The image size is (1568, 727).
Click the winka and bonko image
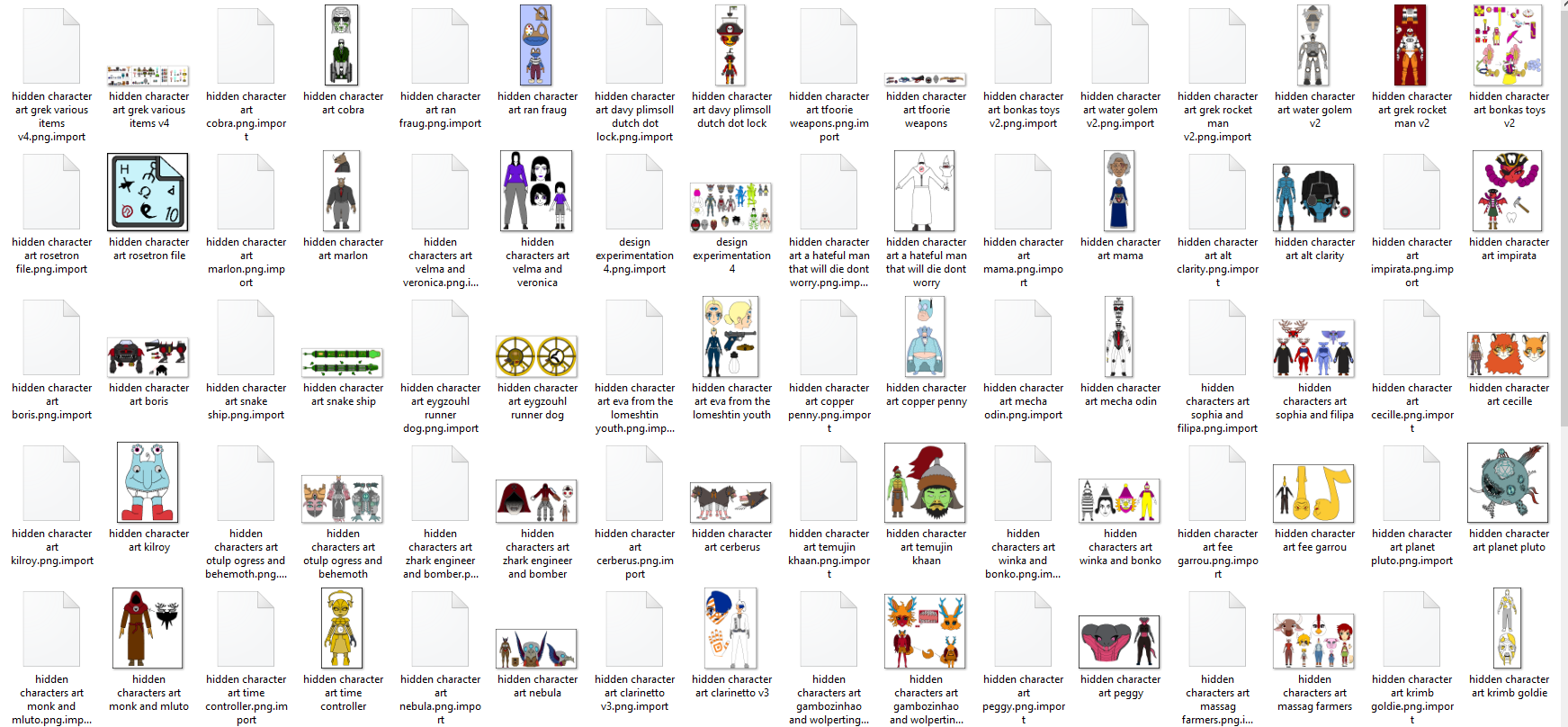1119,501
